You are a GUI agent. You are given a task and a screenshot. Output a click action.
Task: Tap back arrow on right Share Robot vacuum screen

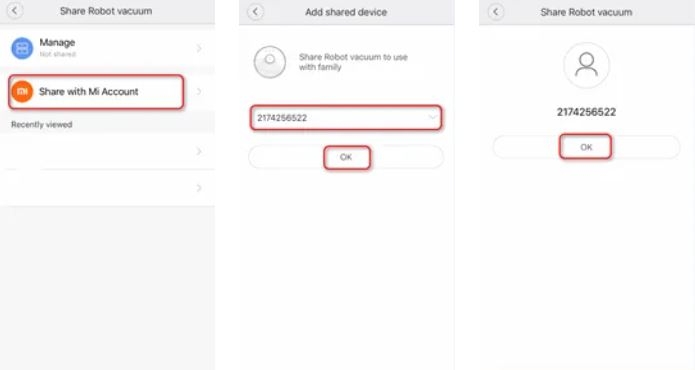[x=496, y=12]
